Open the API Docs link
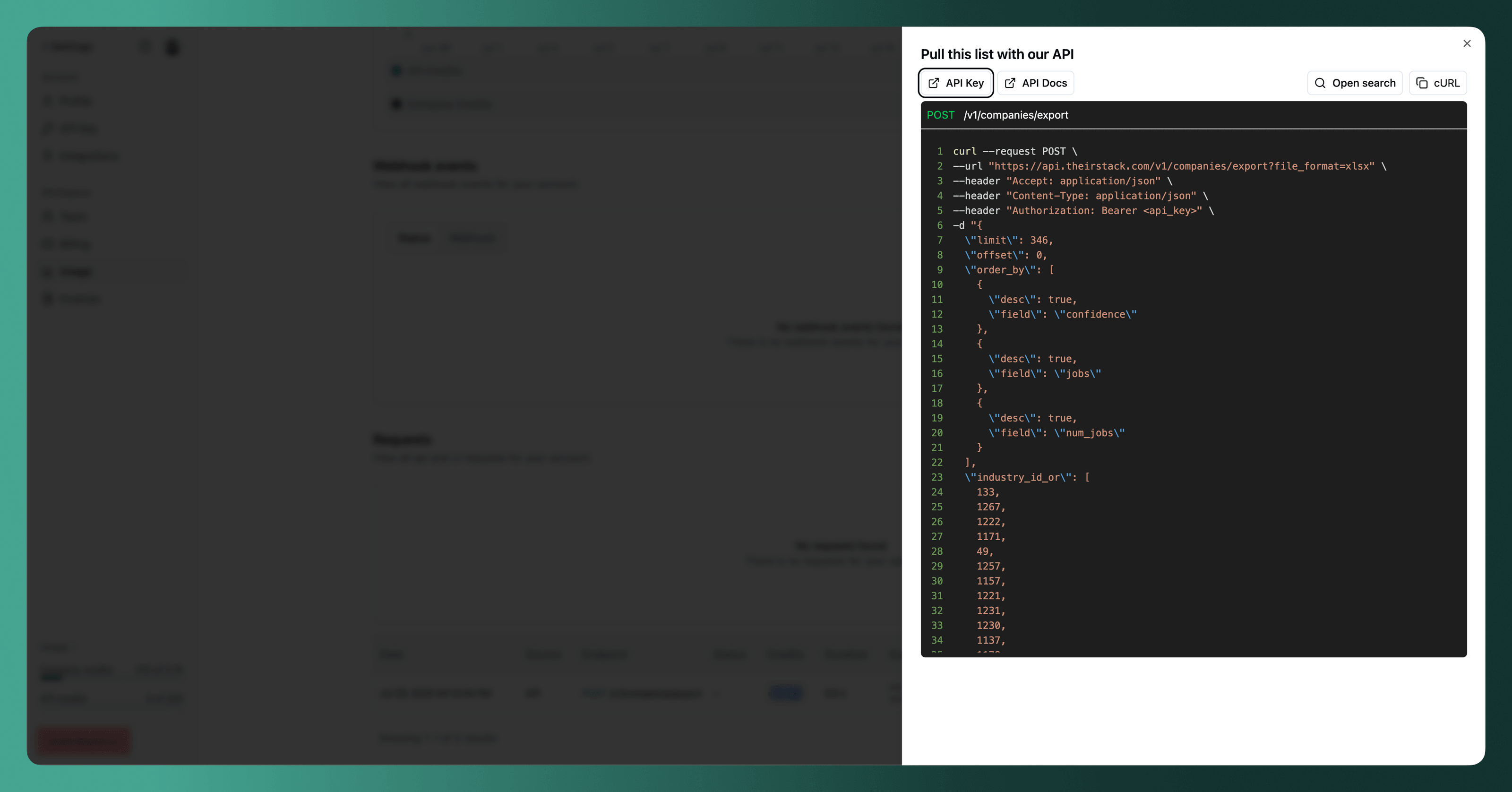 click(1036, 83)
